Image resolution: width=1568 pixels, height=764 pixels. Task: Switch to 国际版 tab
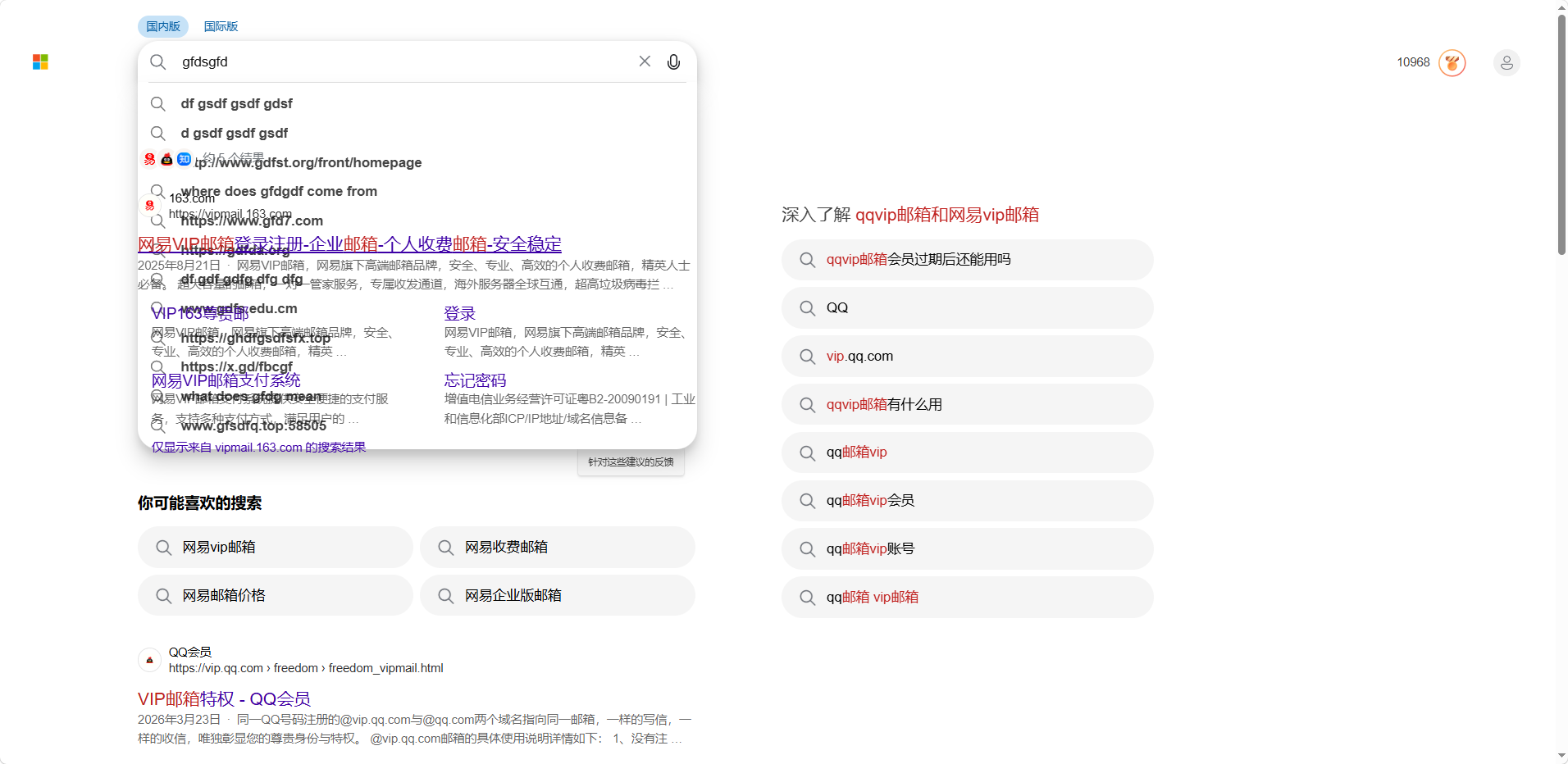(221, 26)
